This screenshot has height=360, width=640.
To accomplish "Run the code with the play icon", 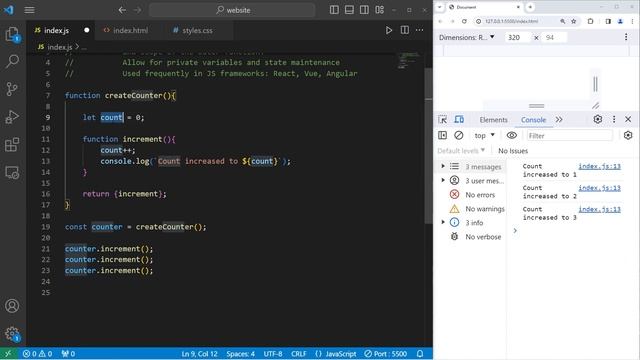I will [389, 30].
